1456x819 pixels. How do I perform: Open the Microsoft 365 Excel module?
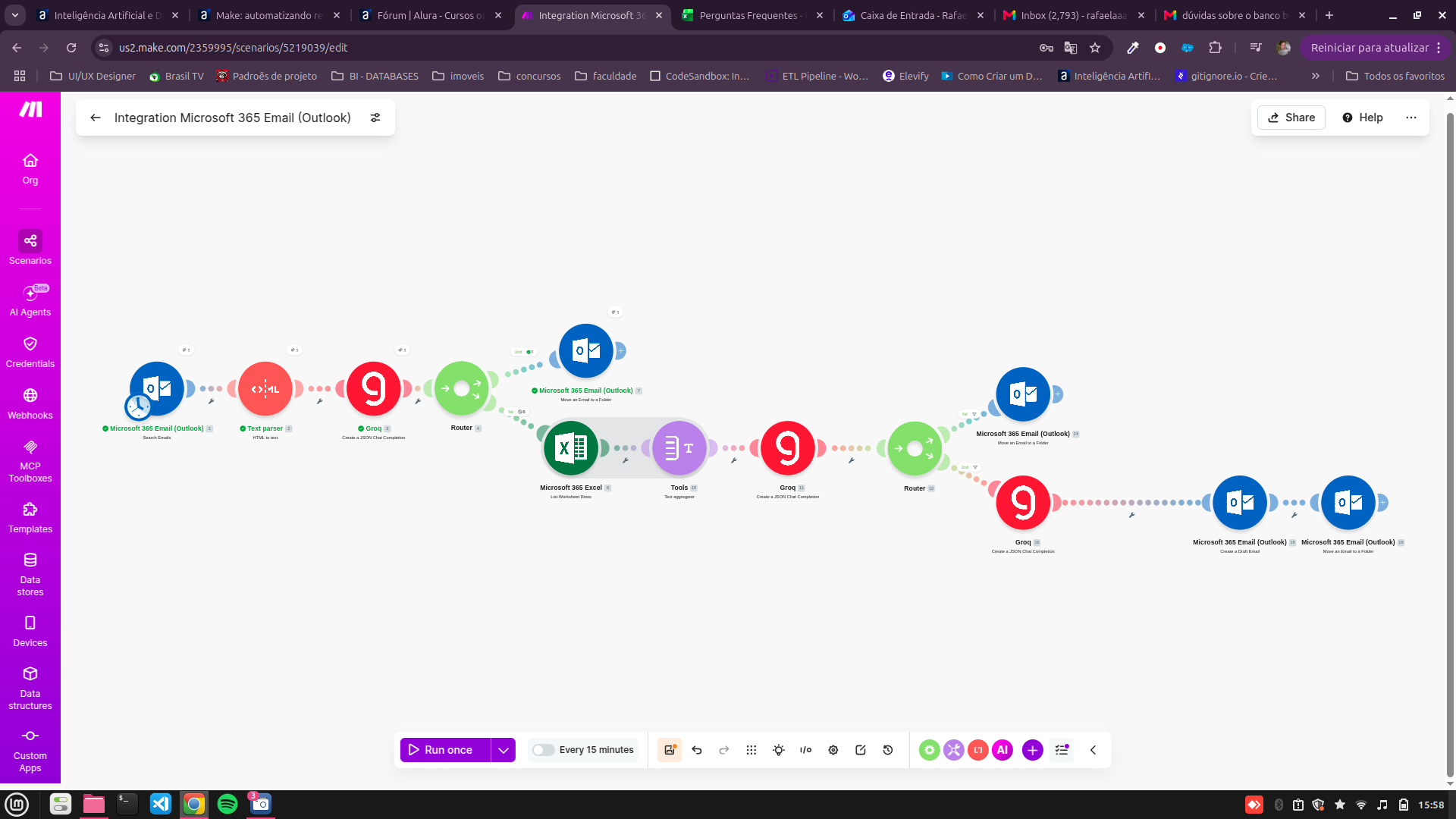click(571, 448)
